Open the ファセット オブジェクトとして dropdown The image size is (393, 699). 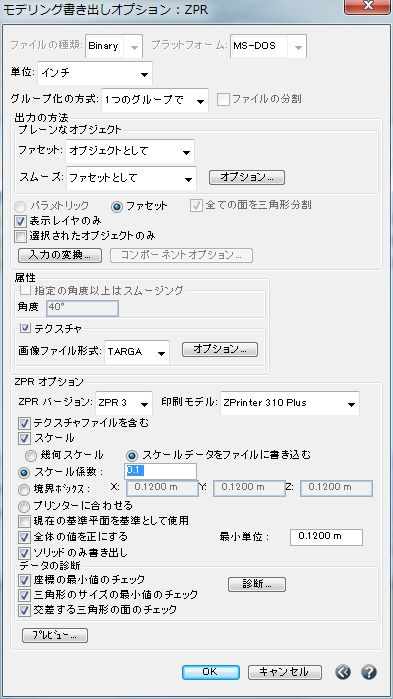130,151
